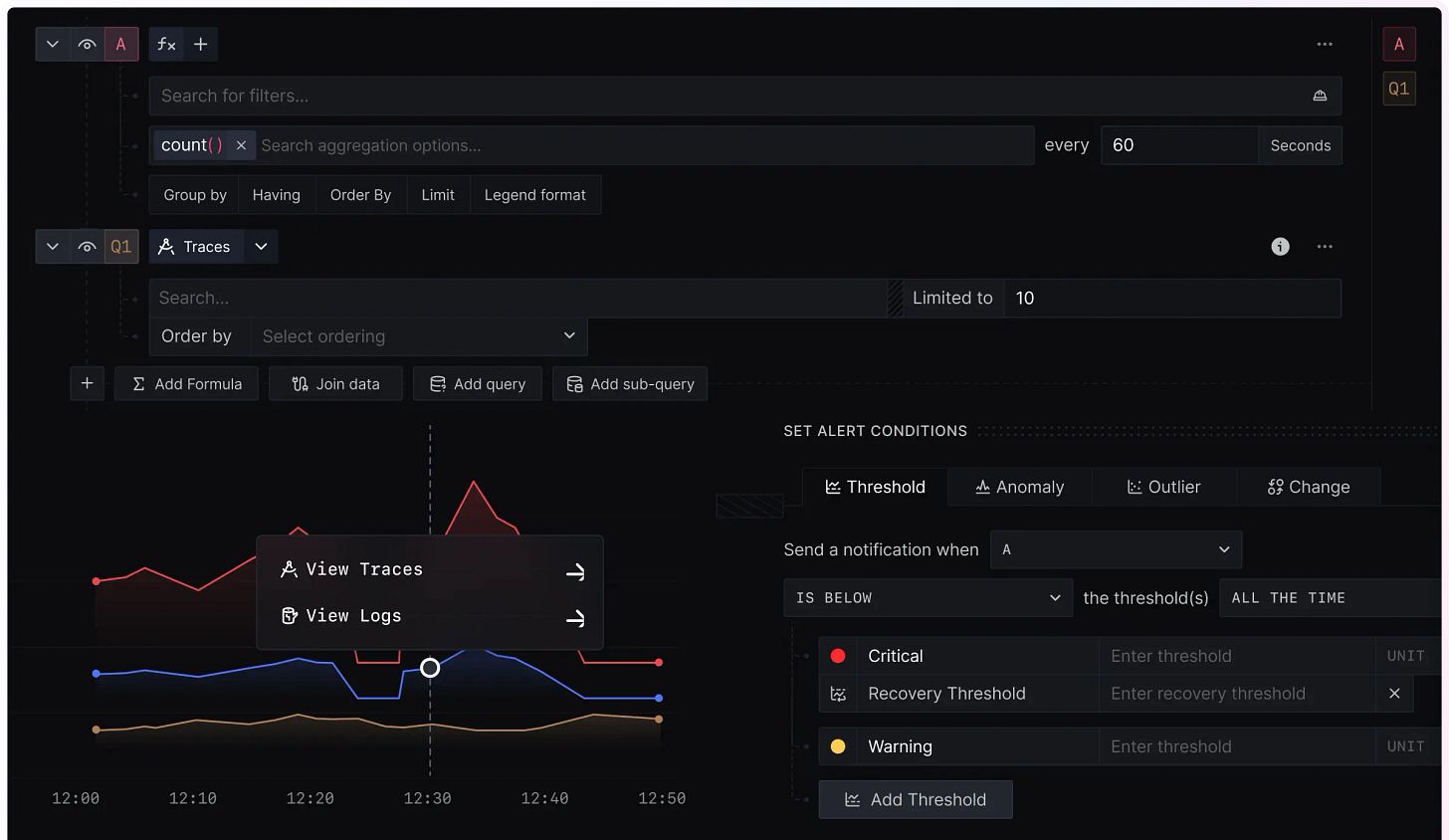The image size is (1449, 840).
Task: Click the info icon in the Q1 row
Action: 1280,247
